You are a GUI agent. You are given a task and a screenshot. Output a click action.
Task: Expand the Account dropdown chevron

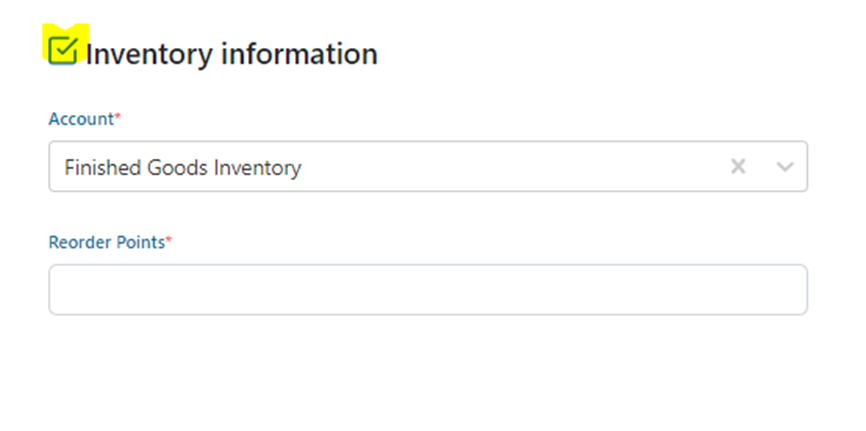tap(785, 167)
